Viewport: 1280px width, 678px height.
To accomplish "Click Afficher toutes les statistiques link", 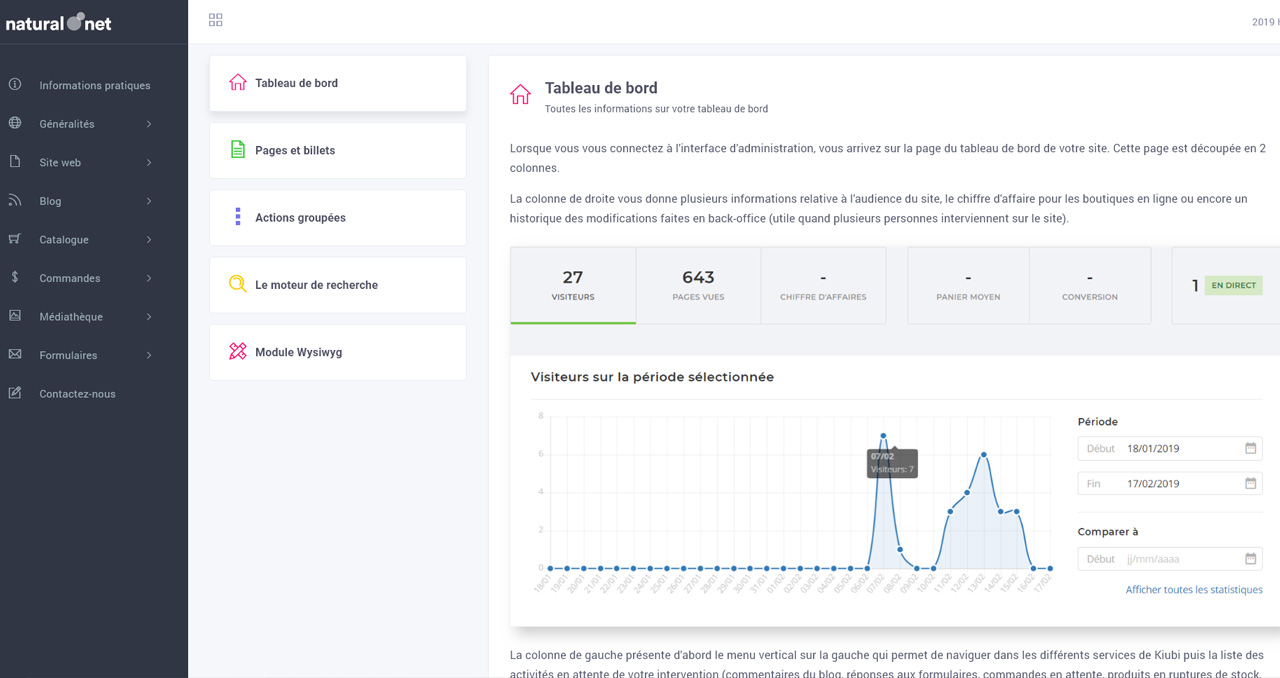I will click(1194, 590).
